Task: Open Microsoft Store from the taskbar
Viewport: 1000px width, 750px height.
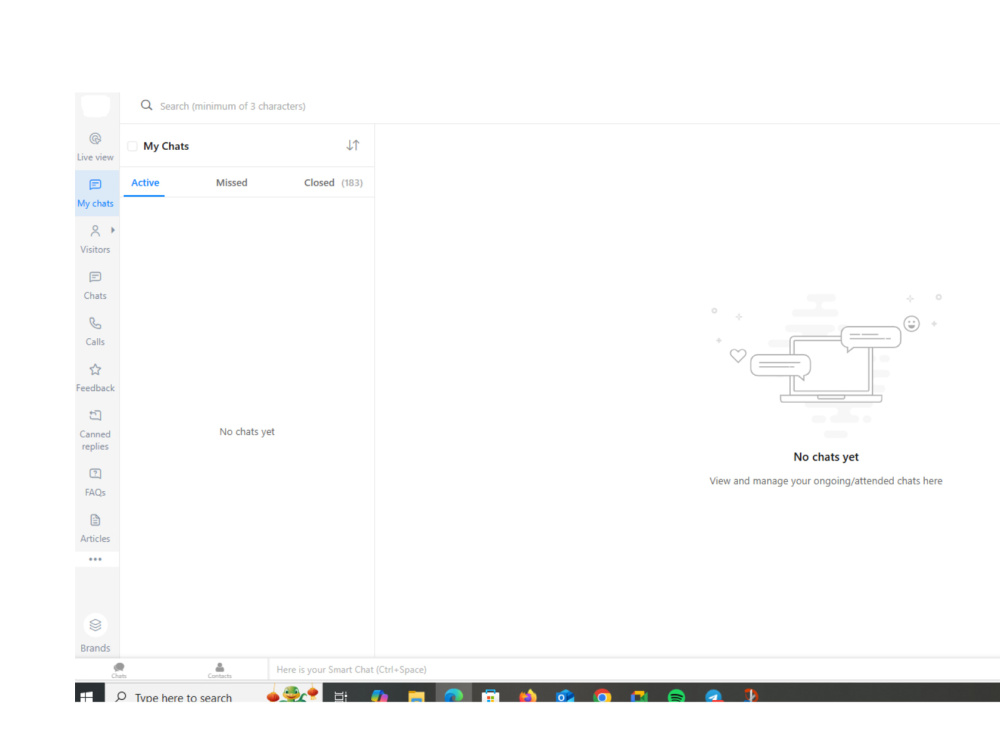Action: pos(490,696)
